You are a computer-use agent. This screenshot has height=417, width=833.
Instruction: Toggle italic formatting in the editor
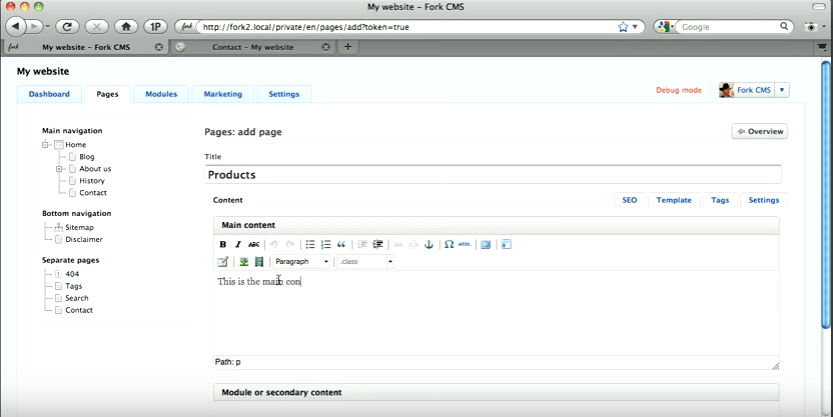pyautogui.click(x=238, y=245)
